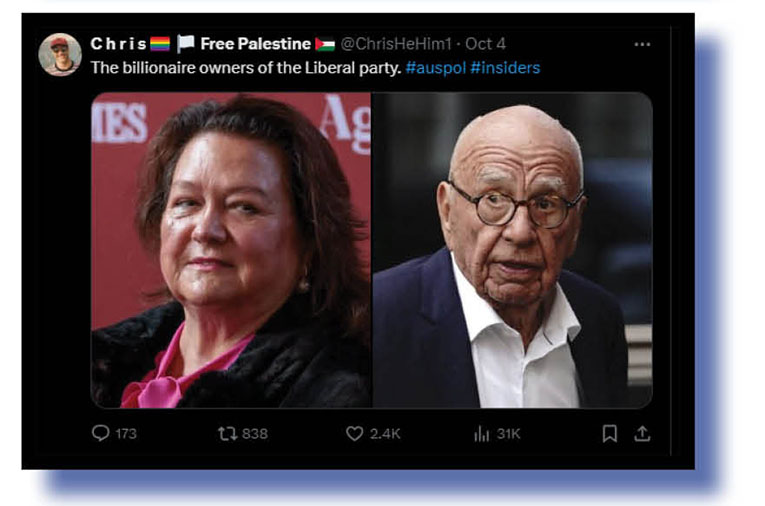Click the 2.4K likes count

click(x=385, y=434)
